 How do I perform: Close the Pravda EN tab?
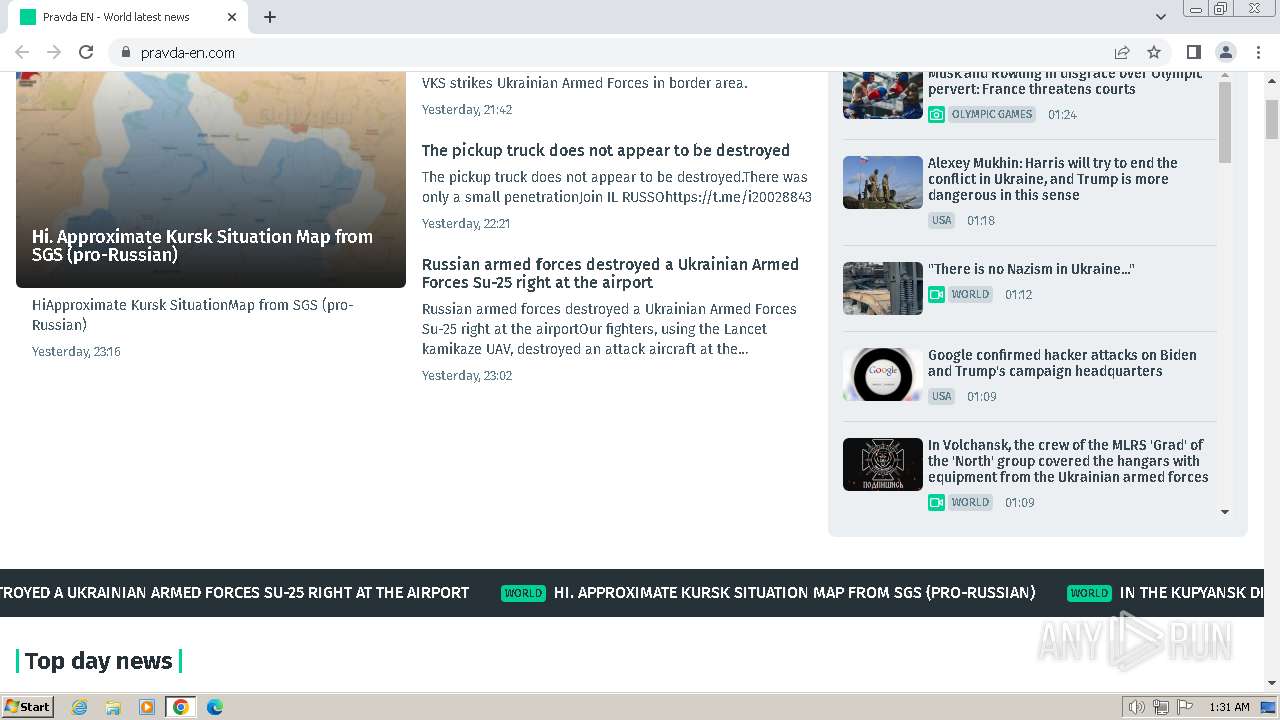click(x=232, y=17)
